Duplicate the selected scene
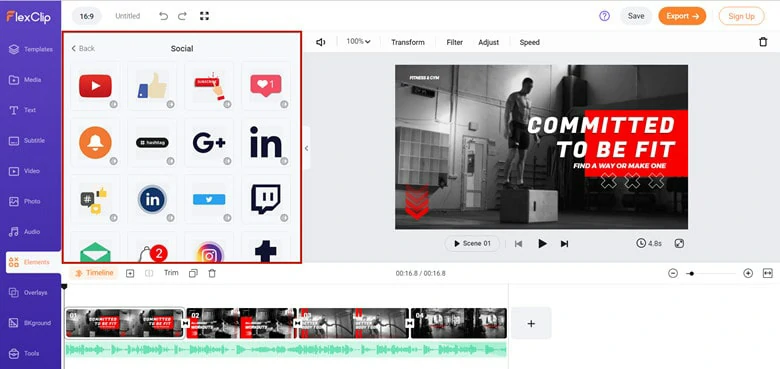 pyautogui.click(x=194, y=273)
